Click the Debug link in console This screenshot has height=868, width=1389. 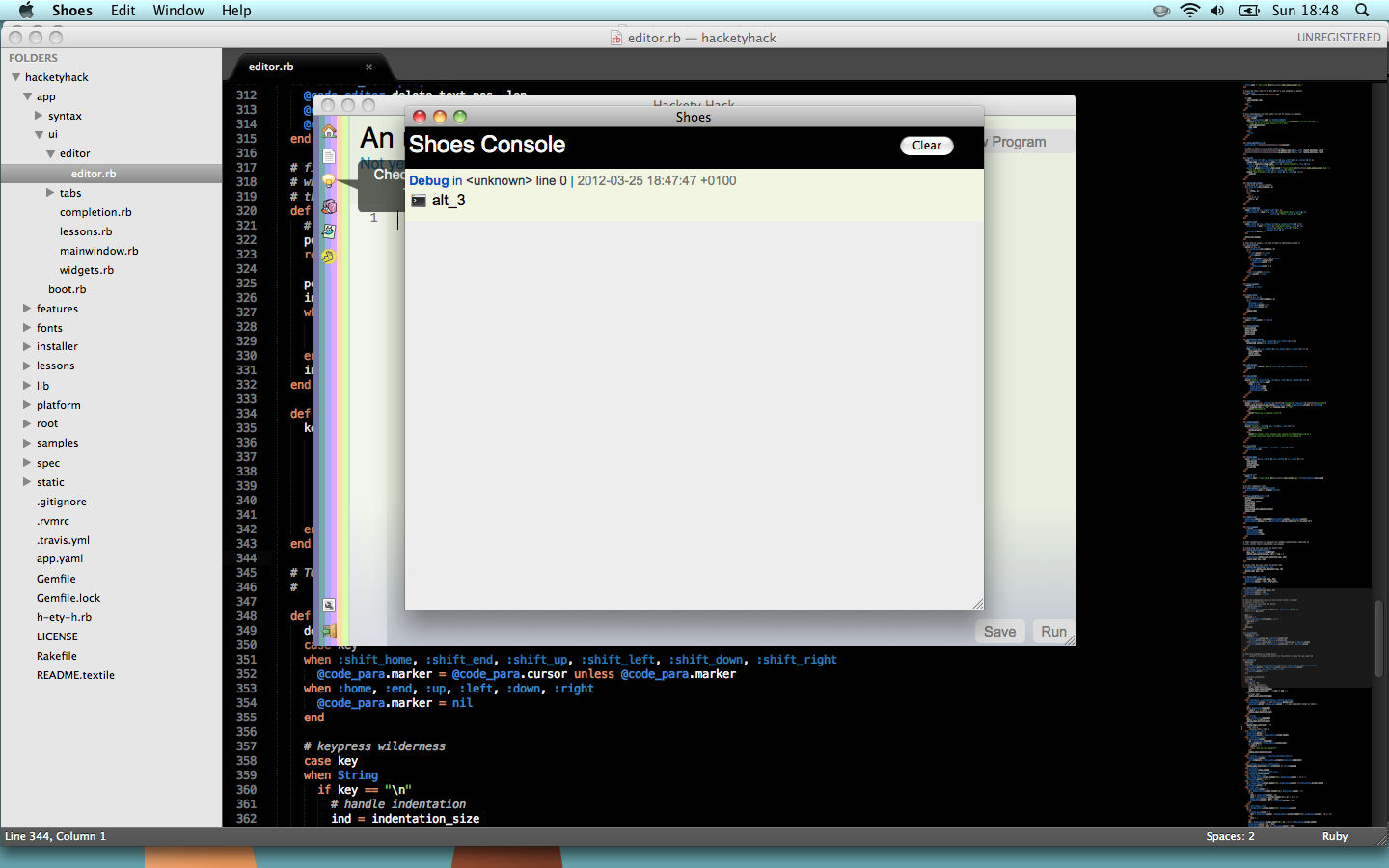pyautogui.click(x=428, y=180)
